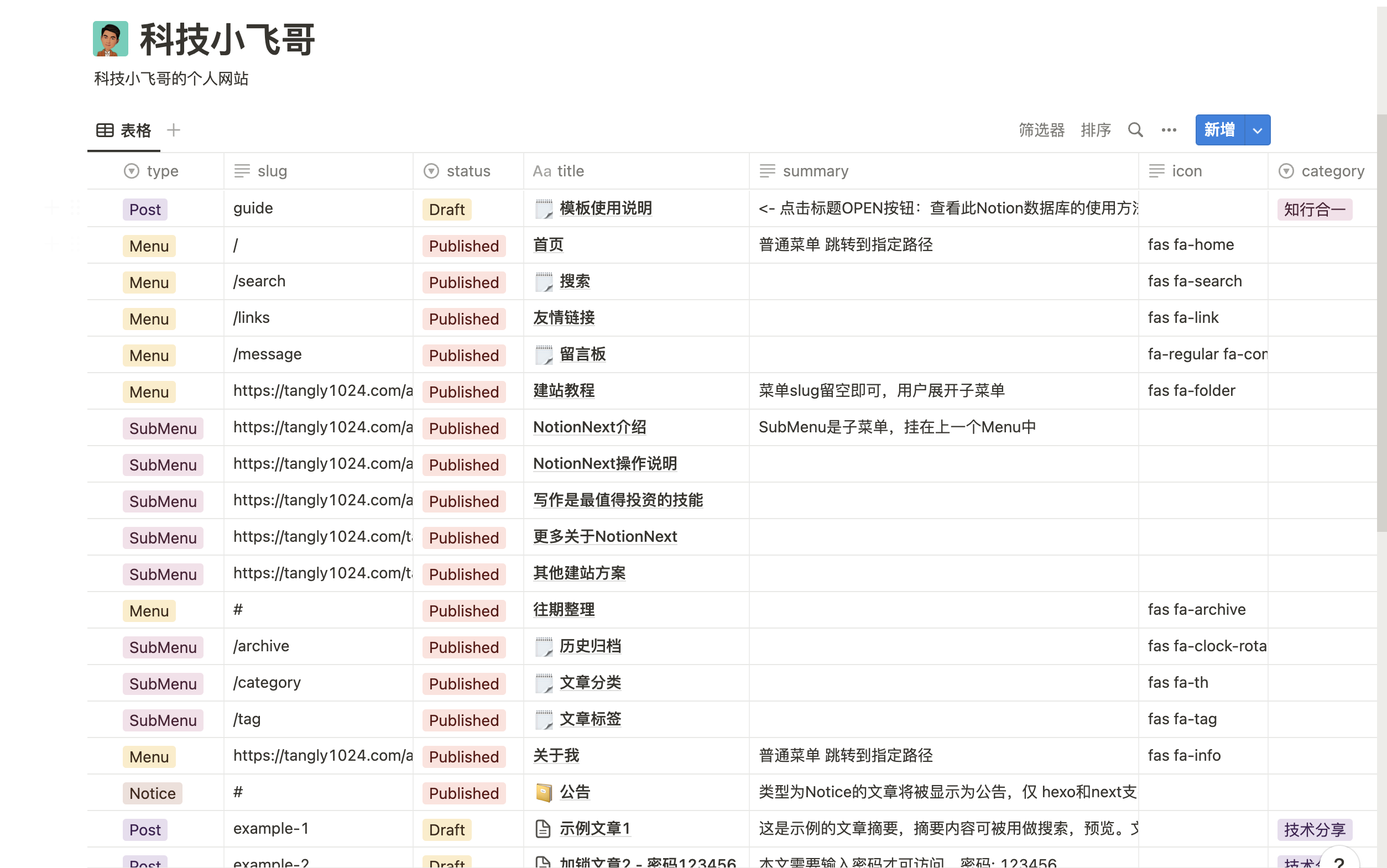
Task: Click document icon of 示例文章1
Action: click(x=543, y=829)
